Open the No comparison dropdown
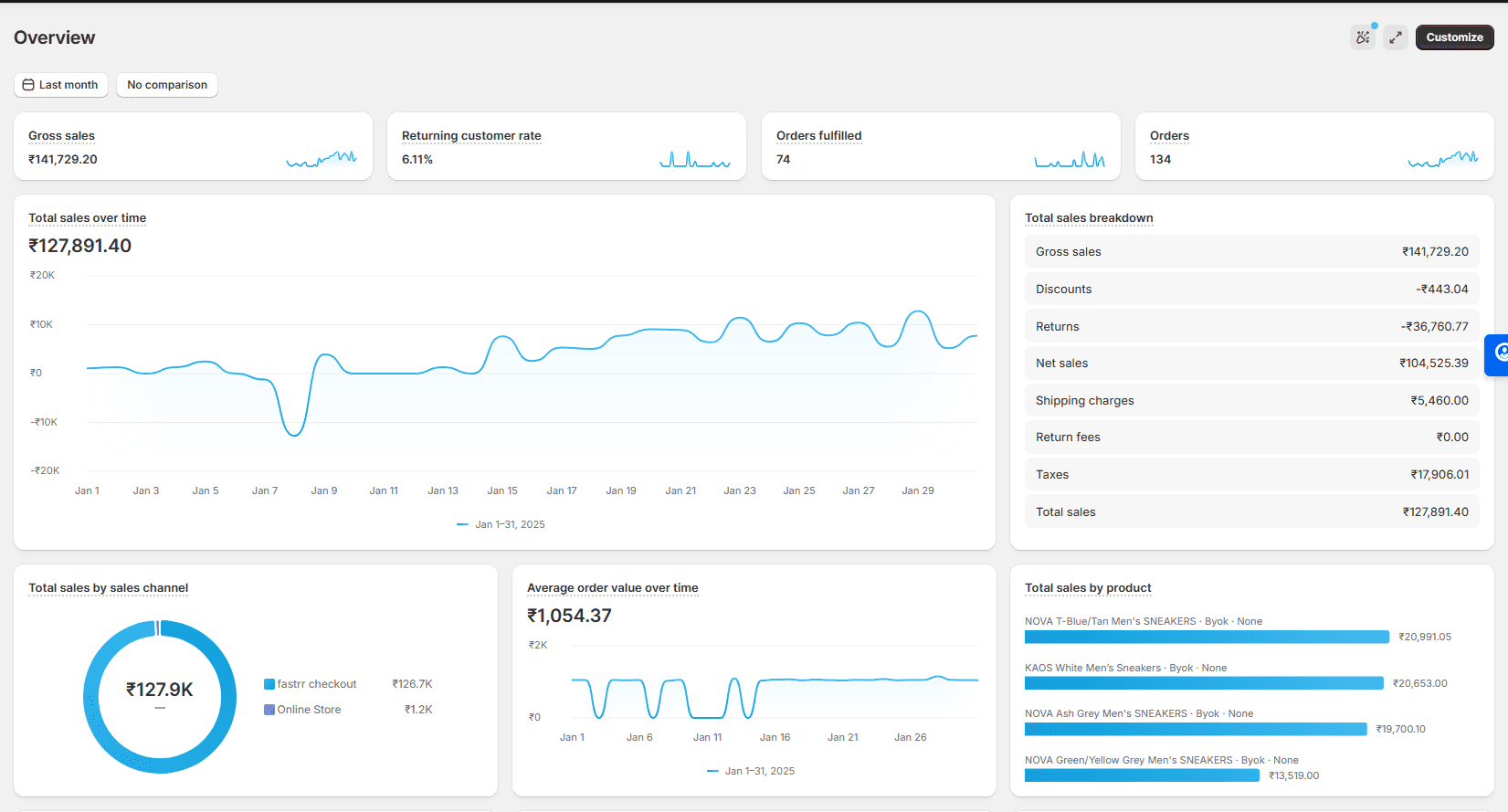Image resolution: width=1508 pixels, height=812 pixels. [x=167, y=85]
